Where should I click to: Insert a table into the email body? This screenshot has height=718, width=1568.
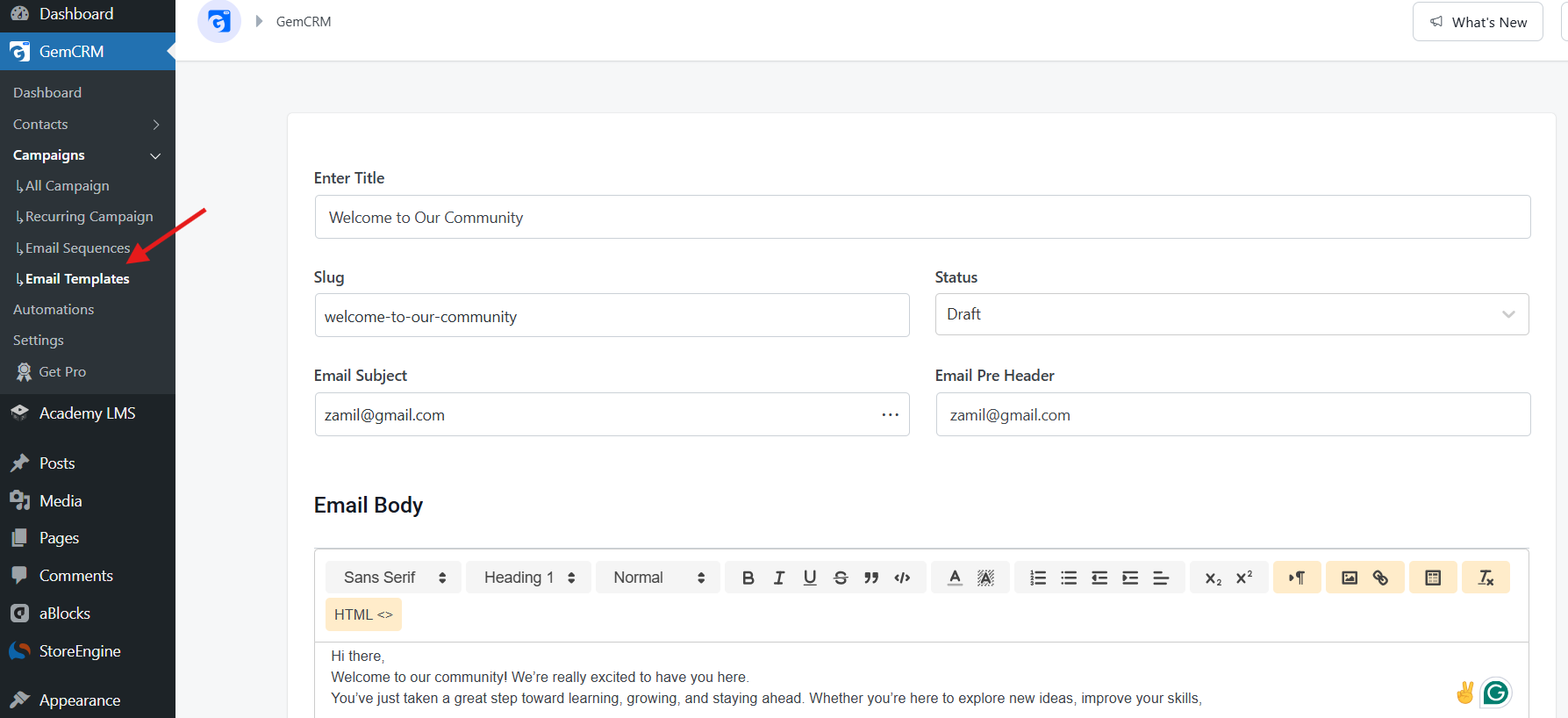click(1433, 578)
